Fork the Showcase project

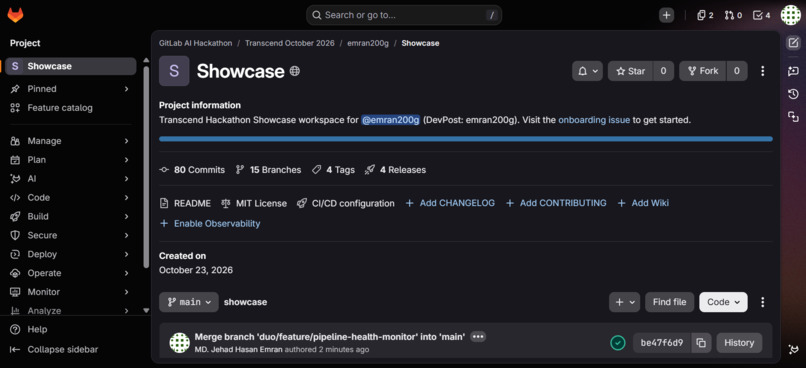pos(703,71)
